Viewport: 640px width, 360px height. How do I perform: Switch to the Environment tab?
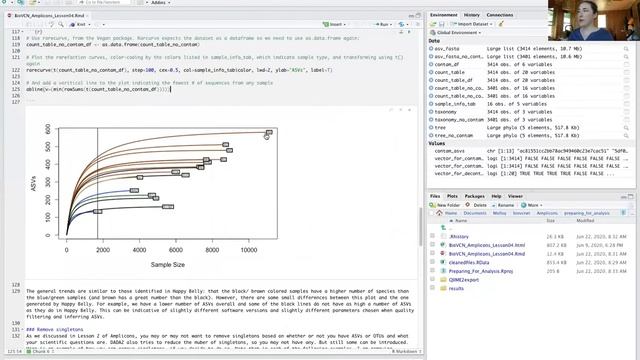(443, 15)
